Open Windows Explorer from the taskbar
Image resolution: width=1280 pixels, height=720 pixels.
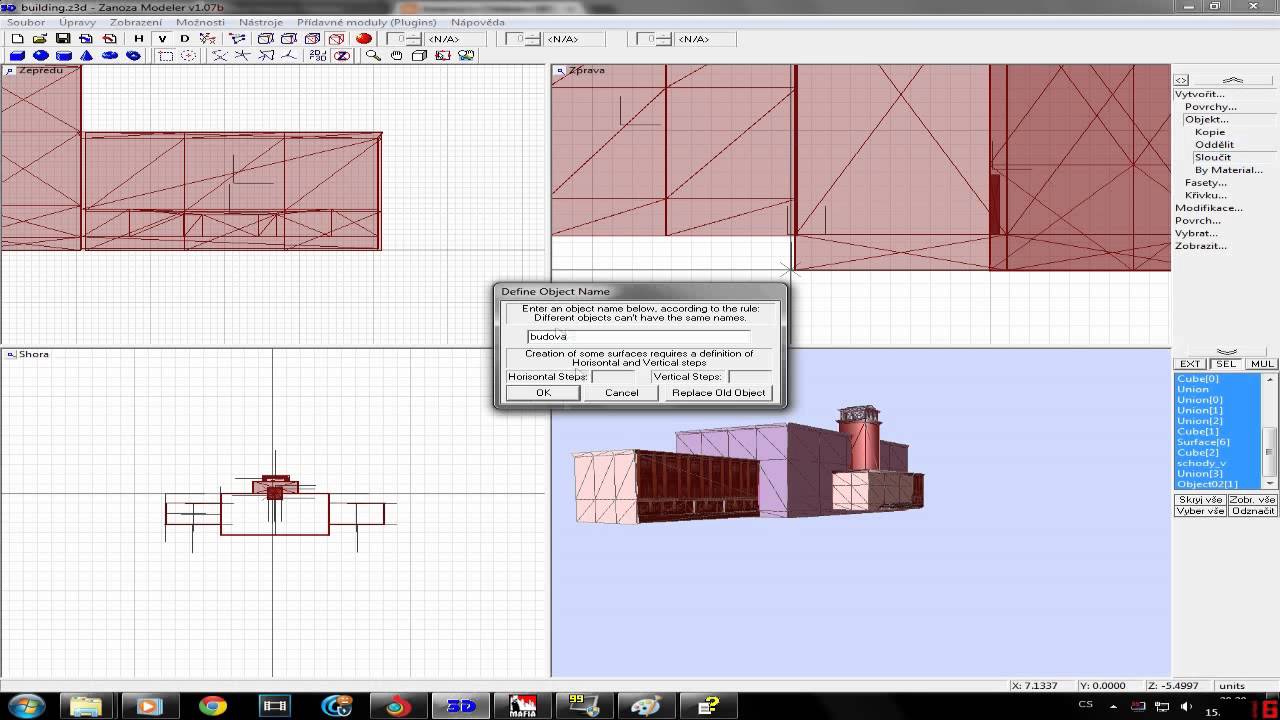point(87,706)
